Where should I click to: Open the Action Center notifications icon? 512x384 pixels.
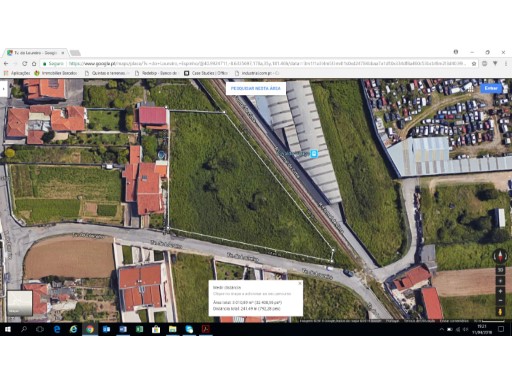coord(501,329)
